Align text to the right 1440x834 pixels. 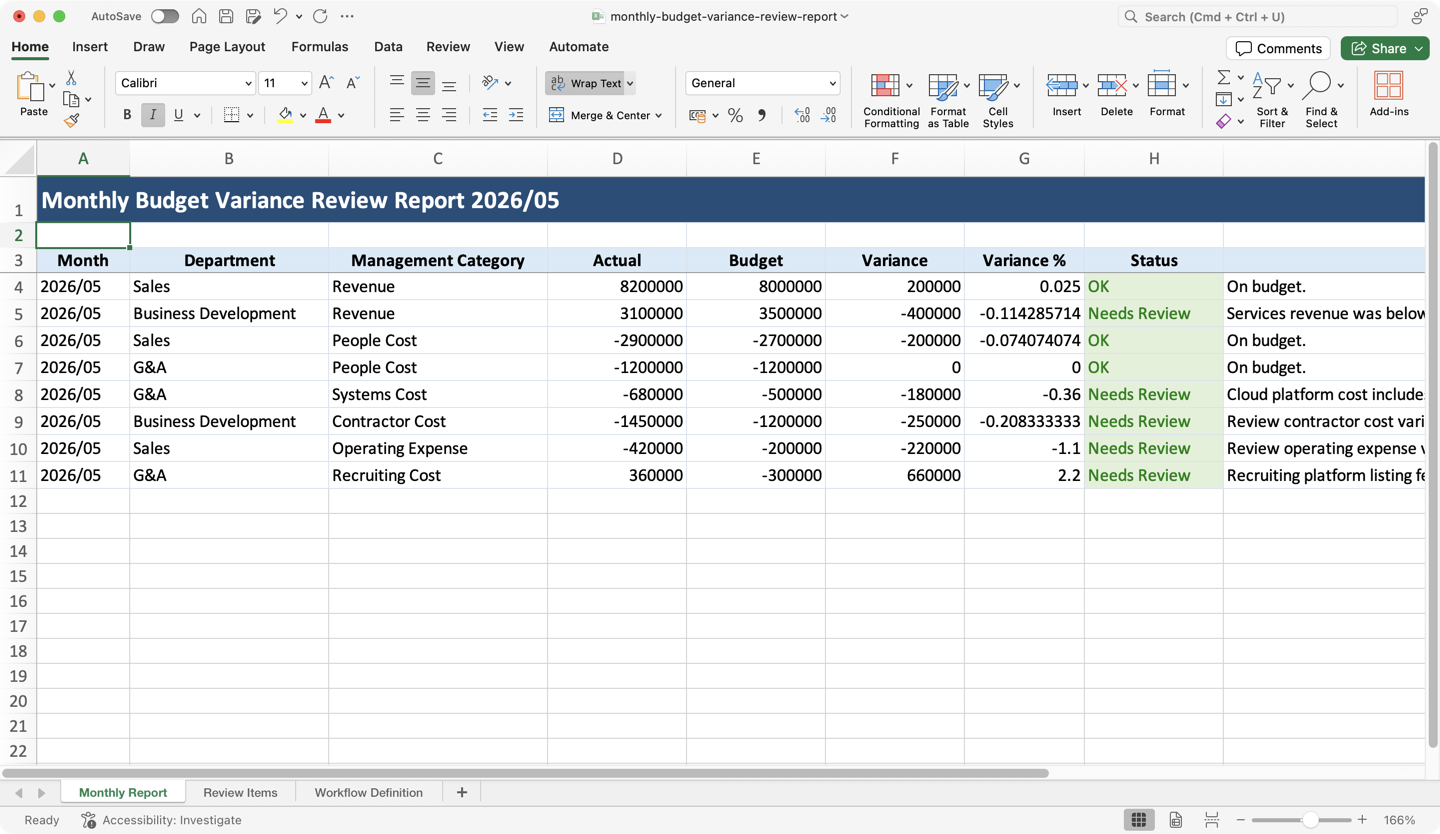tap(449, 115)
